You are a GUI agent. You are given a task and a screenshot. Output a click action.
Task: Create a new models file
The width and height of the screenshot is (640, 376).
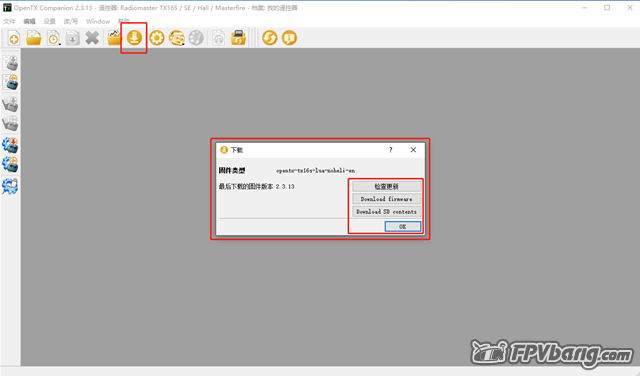tap(14, 38)
